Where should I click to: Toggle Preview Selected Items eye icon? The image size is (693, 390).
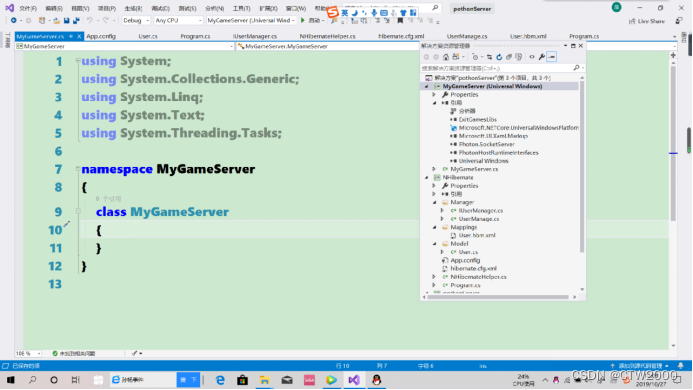pos(532,57)
